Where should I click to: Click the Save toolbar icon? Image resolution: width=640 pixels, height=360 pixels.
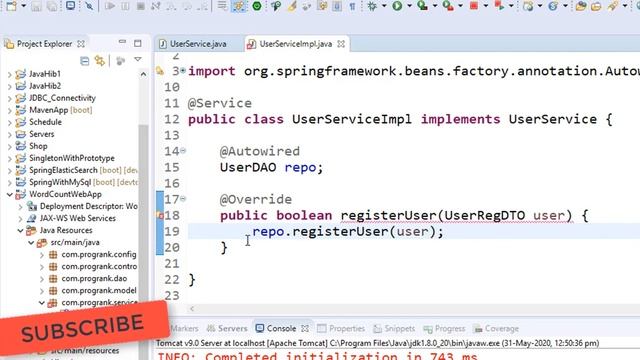pyautogui.click(x=36, y=6)
